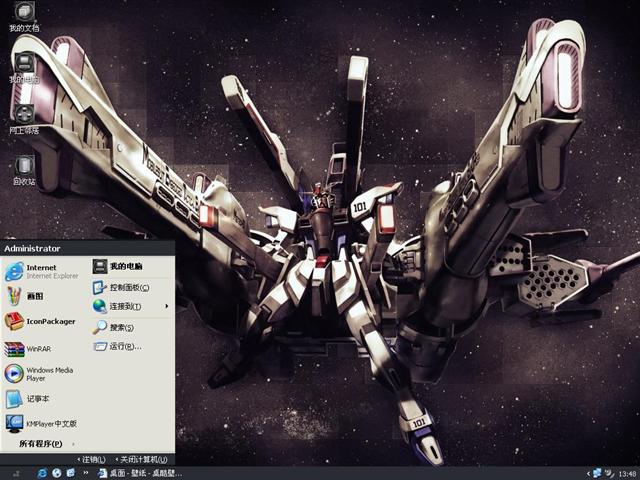The width and height of the screenshot is (640, 480).
Task: Click the tray icon beside the clock
Action: 609,473
